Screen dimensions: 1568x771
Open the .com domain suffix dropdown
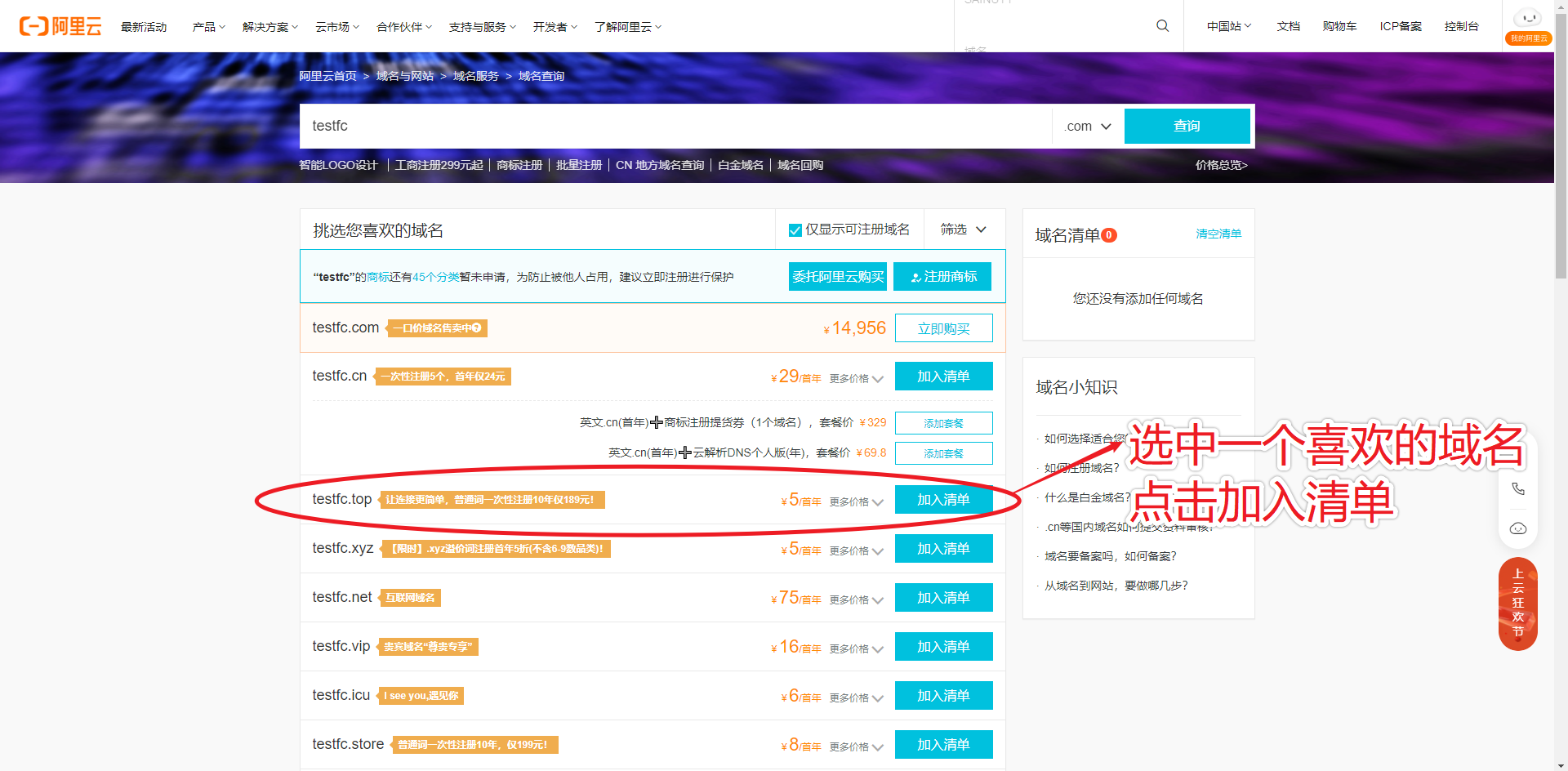point(1088,127)
